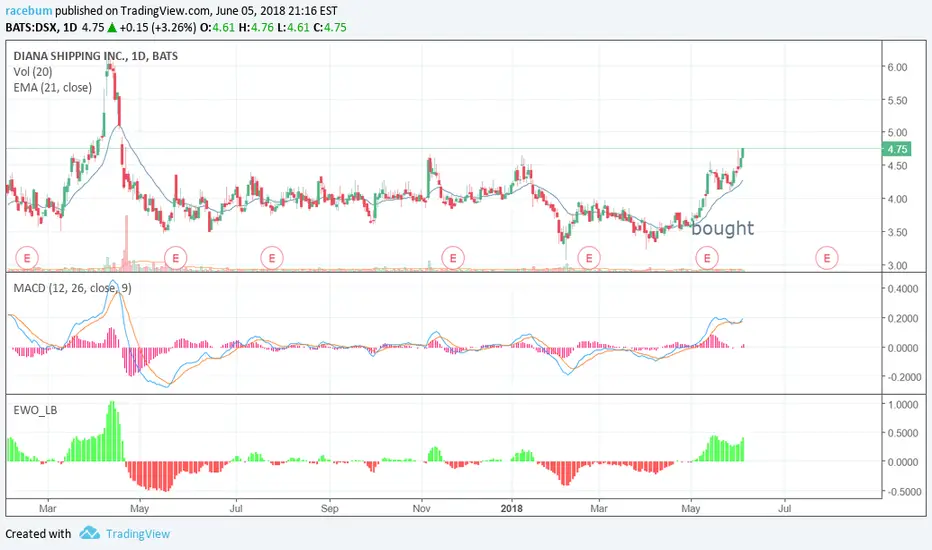Click the Sep label on the time axis

[329, 508]
